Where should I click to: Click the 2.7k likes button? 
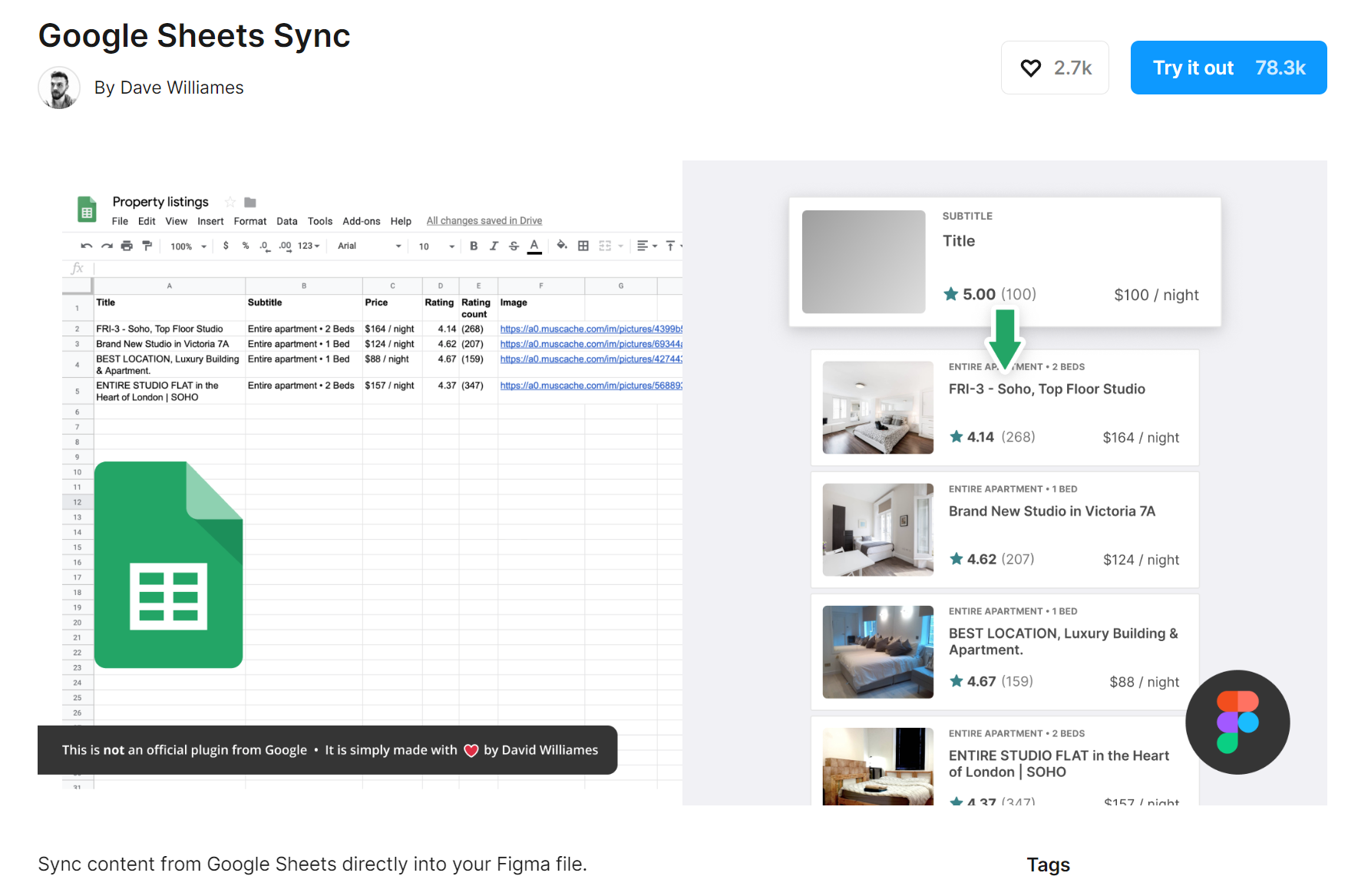1055,68
